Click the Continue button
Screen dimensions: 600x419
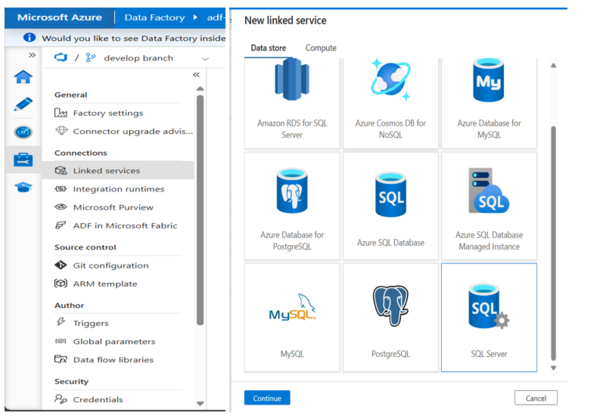click(x=267, y=398)
